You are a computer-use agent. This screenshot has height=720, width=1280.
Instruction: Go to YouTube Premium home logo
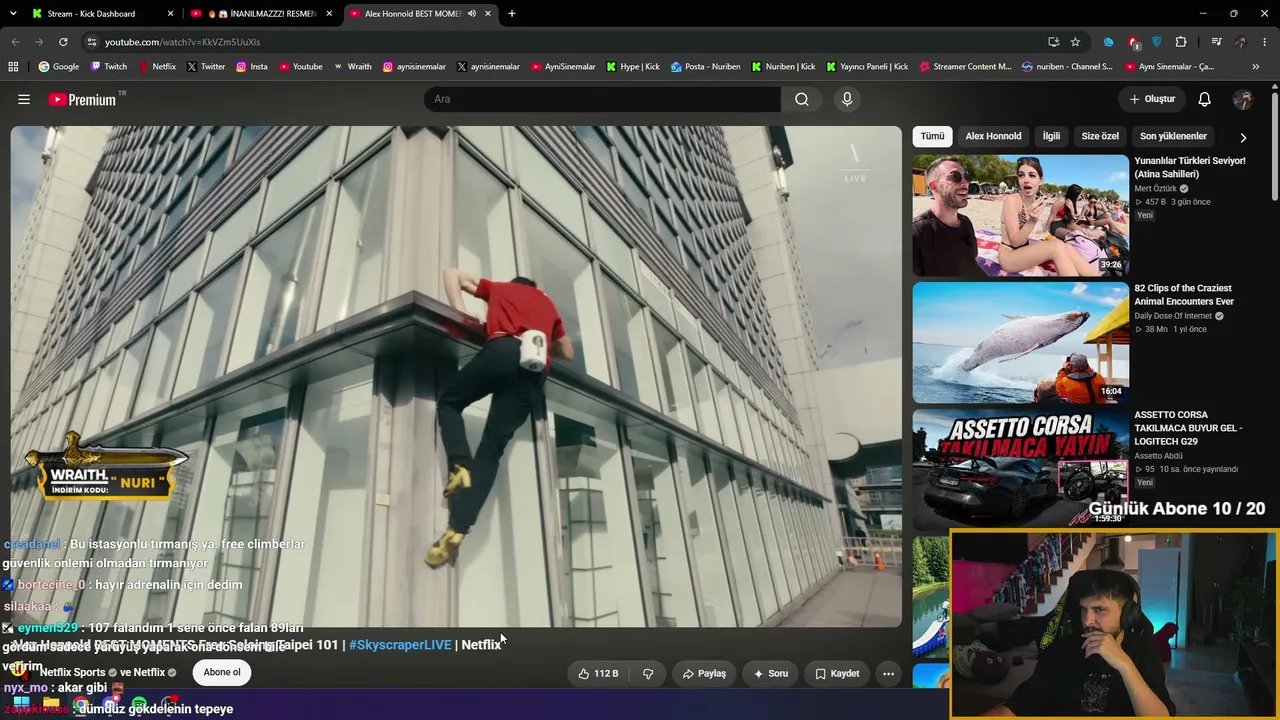click(x=82, y=99)
